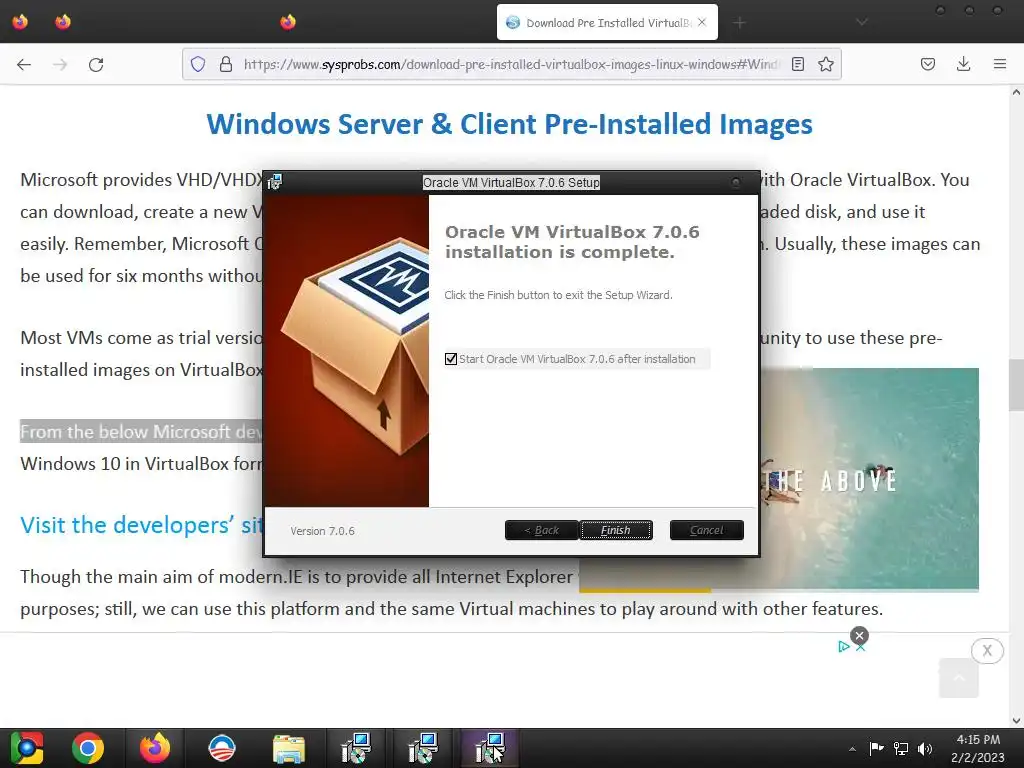
Task: Click the Visit the developers' site heading link
Action: (141, 525)
